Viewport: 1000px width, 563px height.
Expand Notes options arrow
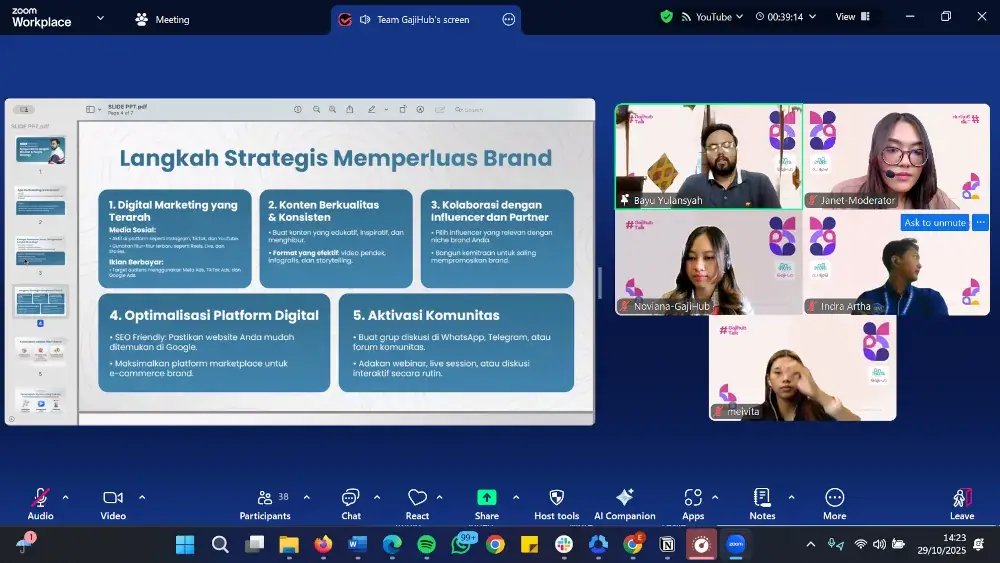click(x=791, y=497)
